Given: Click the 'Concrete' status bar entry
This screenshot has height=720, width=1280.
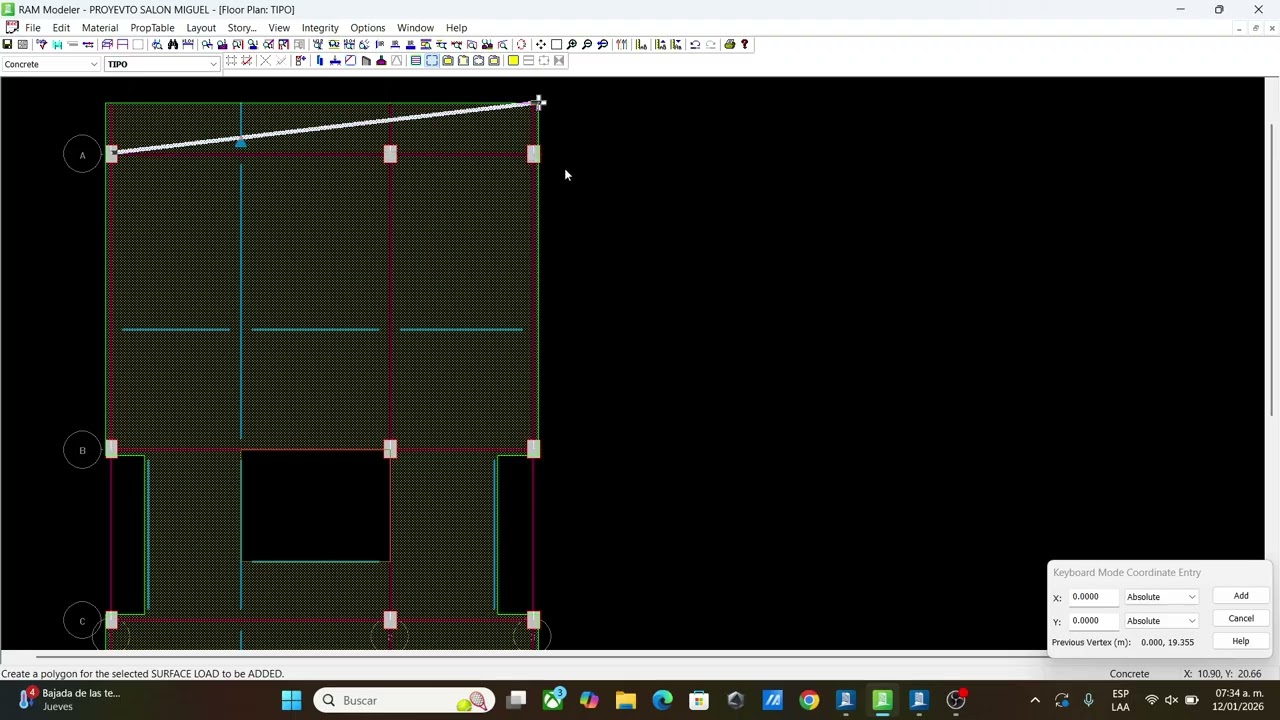Looking at the screenshot, I should [1129, 674].
